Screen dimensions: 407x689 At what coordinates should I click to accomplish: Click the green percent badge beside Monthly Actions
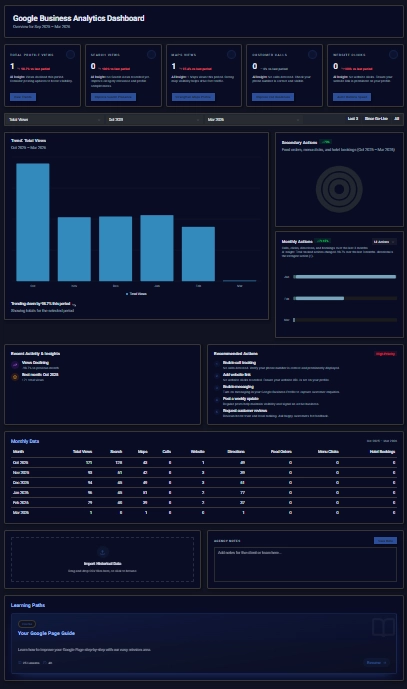tap(323, 241)
